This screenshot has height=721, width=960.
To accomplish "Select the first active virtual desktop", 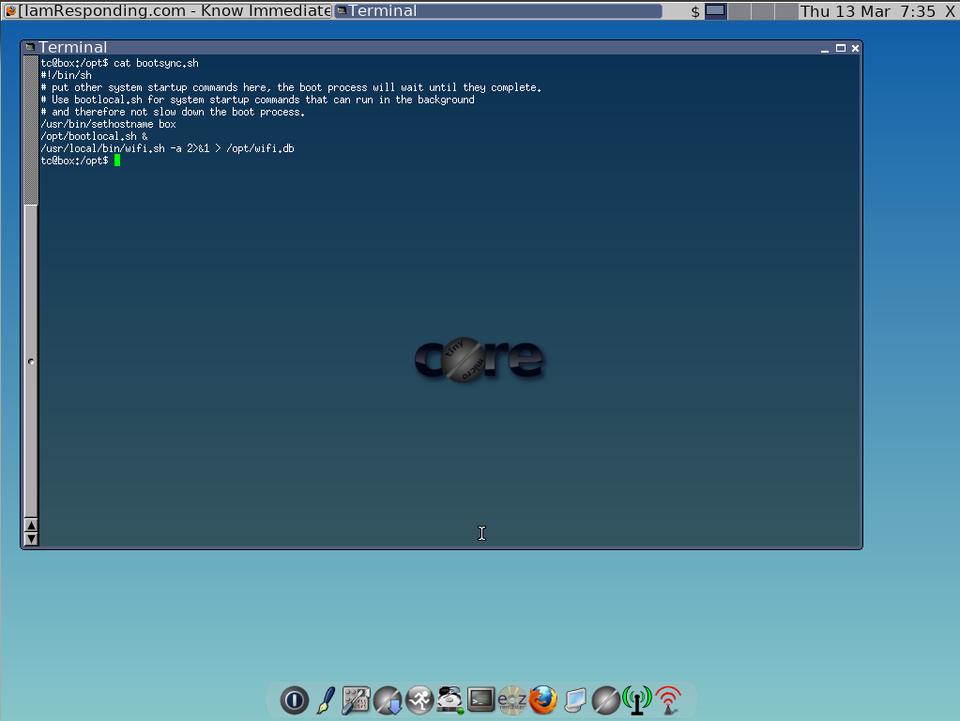I will tap(716, 11).
